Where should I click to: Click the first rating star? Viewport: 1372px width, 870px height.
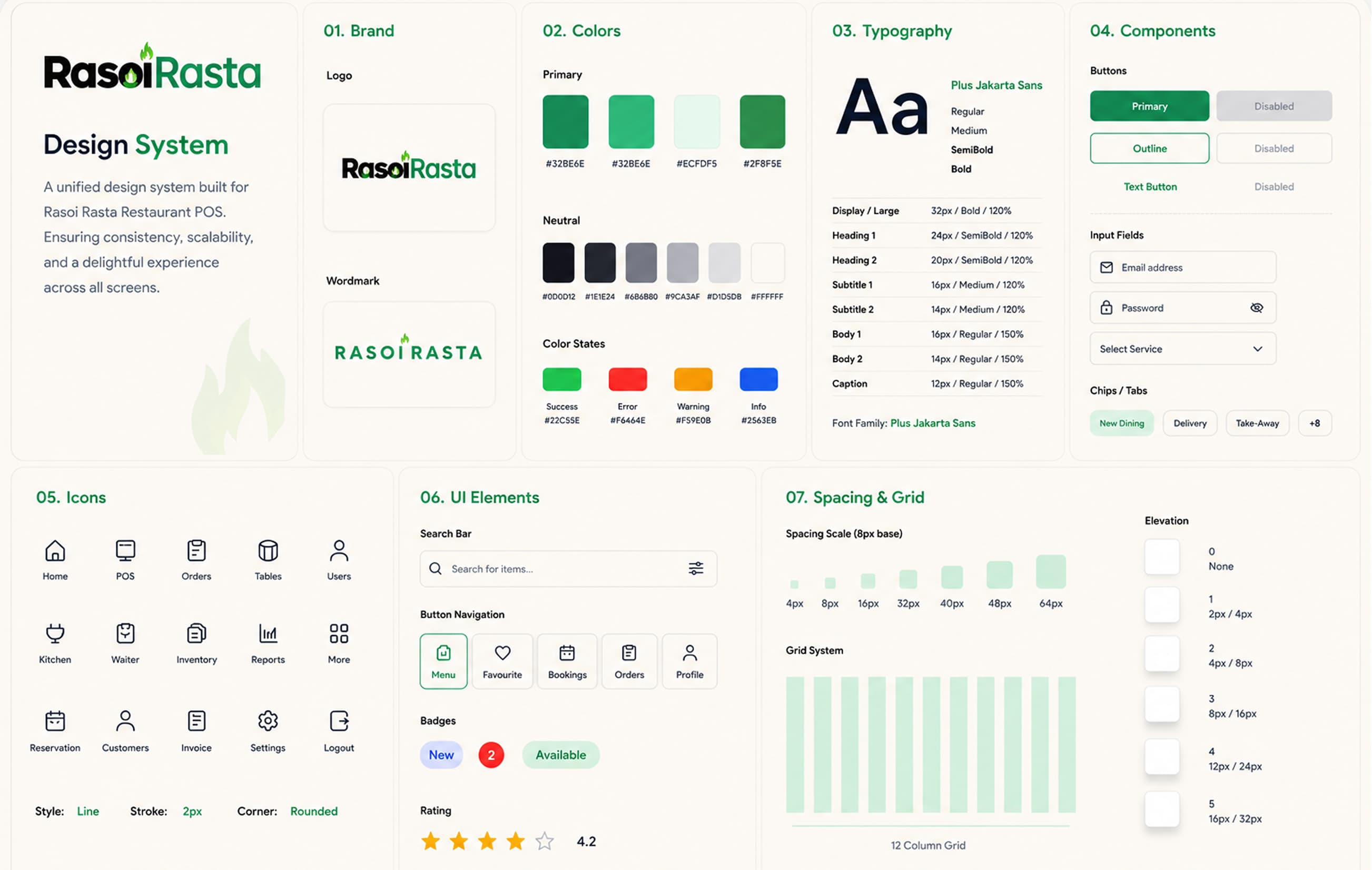[431, 841]
